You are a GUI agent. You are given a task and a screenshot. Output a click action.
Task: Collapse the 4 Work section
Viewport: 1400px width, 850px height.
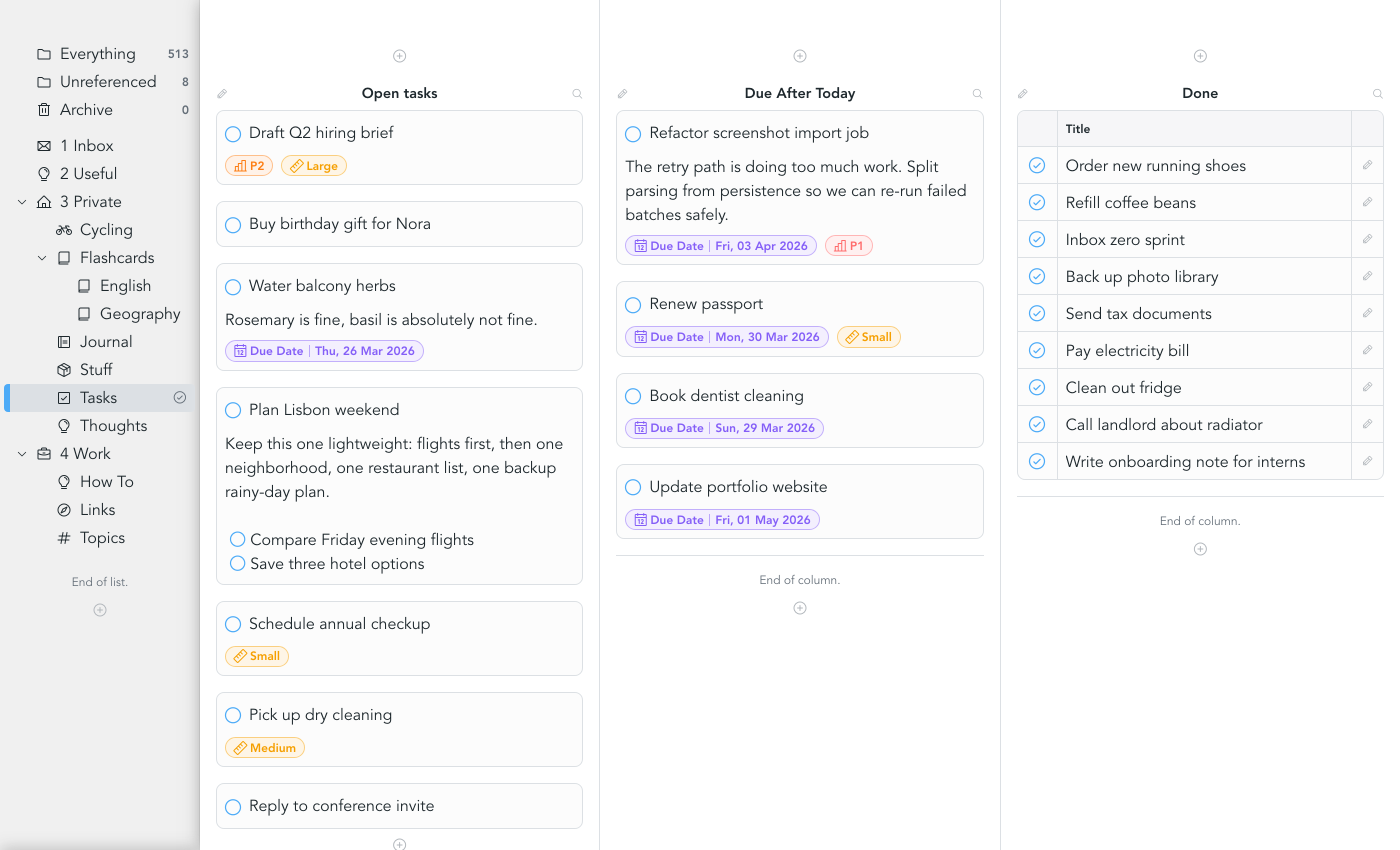tap(21, 453)
